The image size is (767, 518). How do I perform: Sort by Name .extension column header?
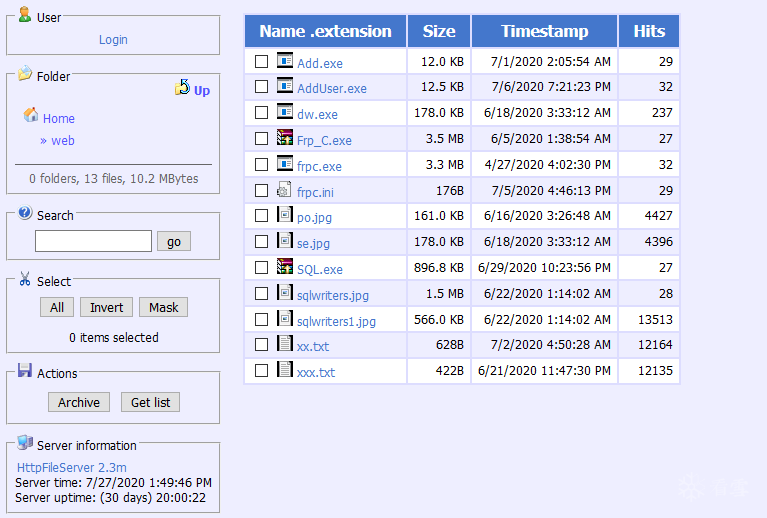coord(325,31)
